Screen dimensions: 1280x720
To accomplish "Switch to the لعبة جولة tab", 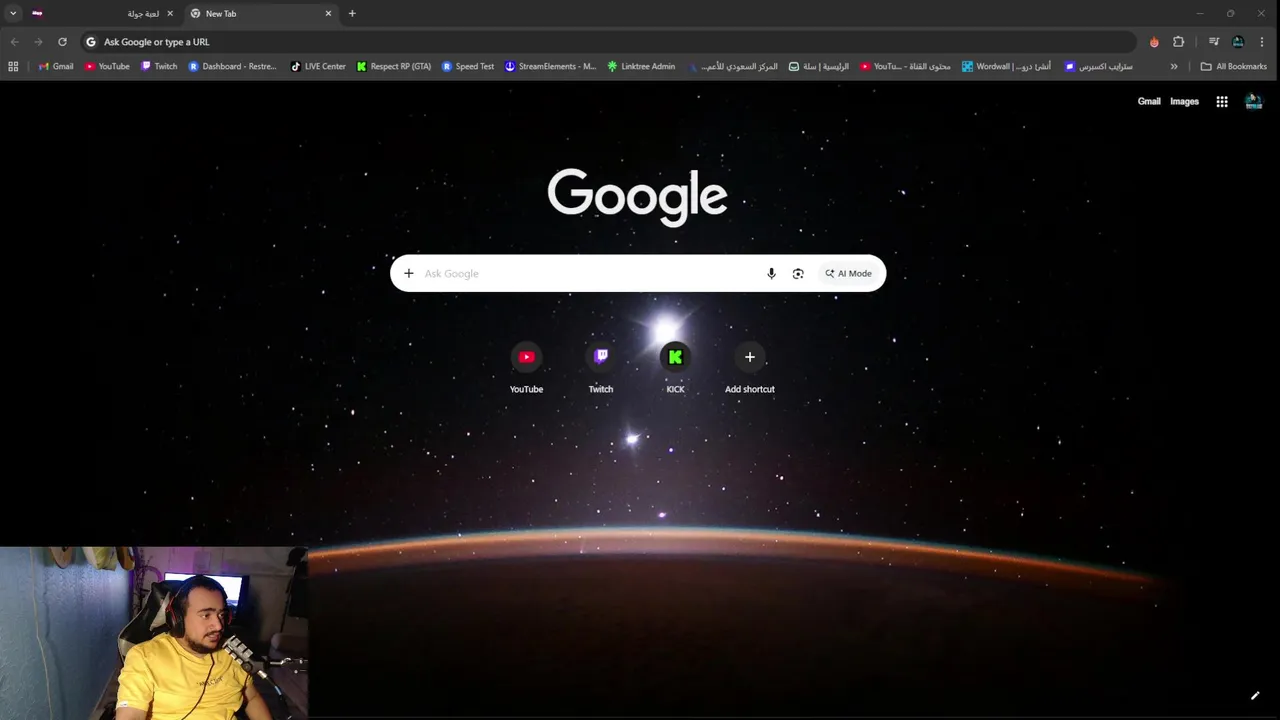I will point(103,14).
